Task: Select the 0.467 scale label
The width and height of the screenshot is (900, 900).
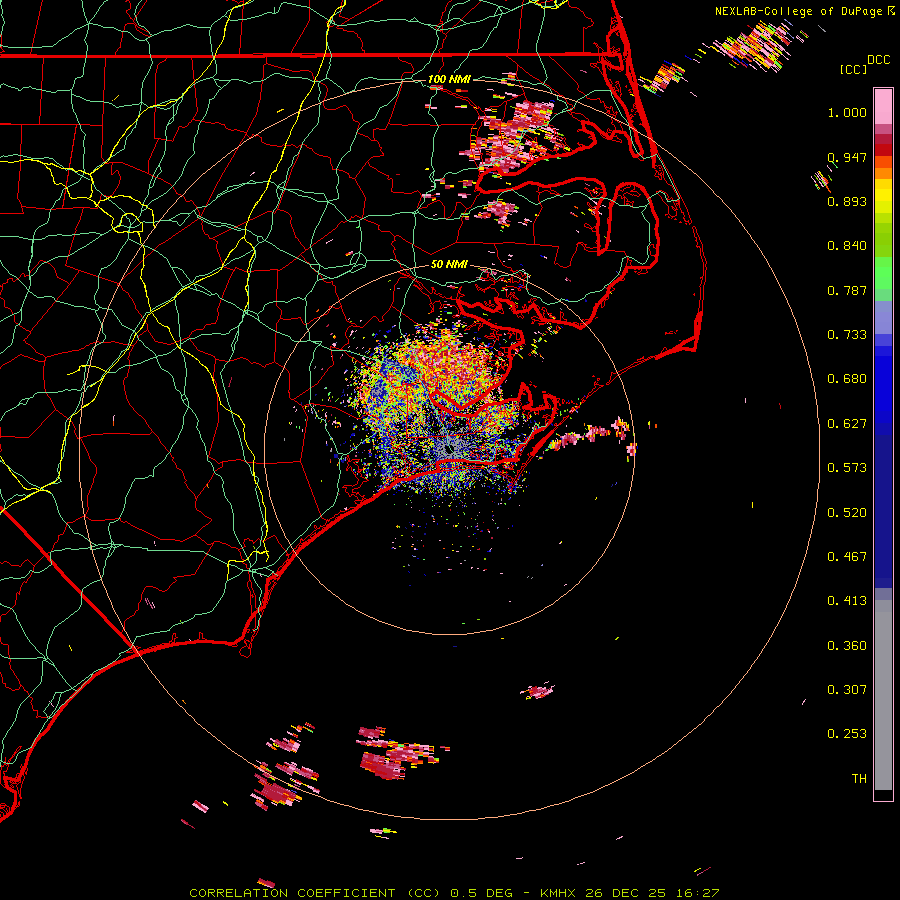Action: (x=847, y=557)
